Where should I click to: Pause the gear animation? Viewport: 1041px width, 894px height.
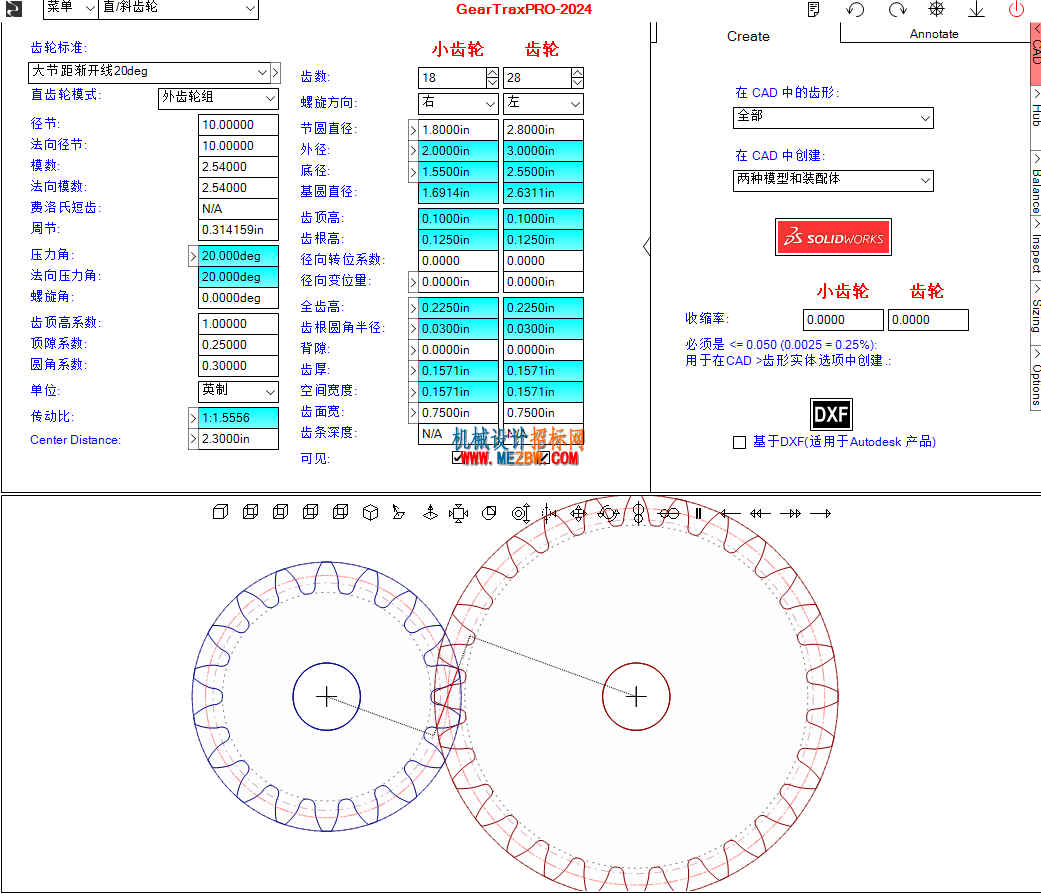click(698, 513)
